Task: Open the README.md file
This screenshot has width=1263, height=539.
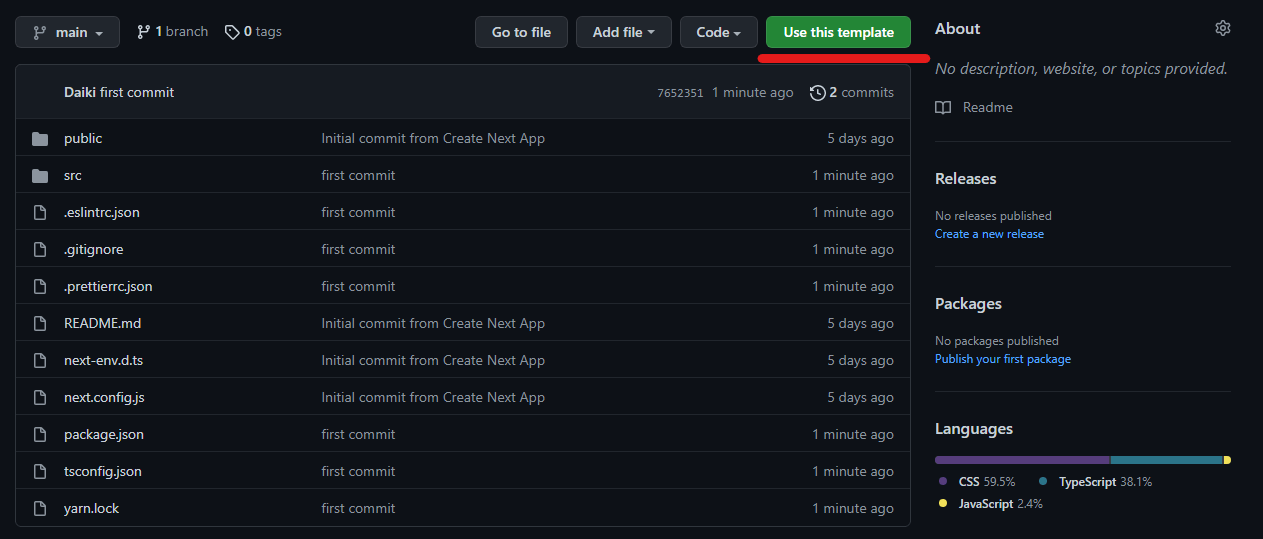Action: tap(102, 323)
